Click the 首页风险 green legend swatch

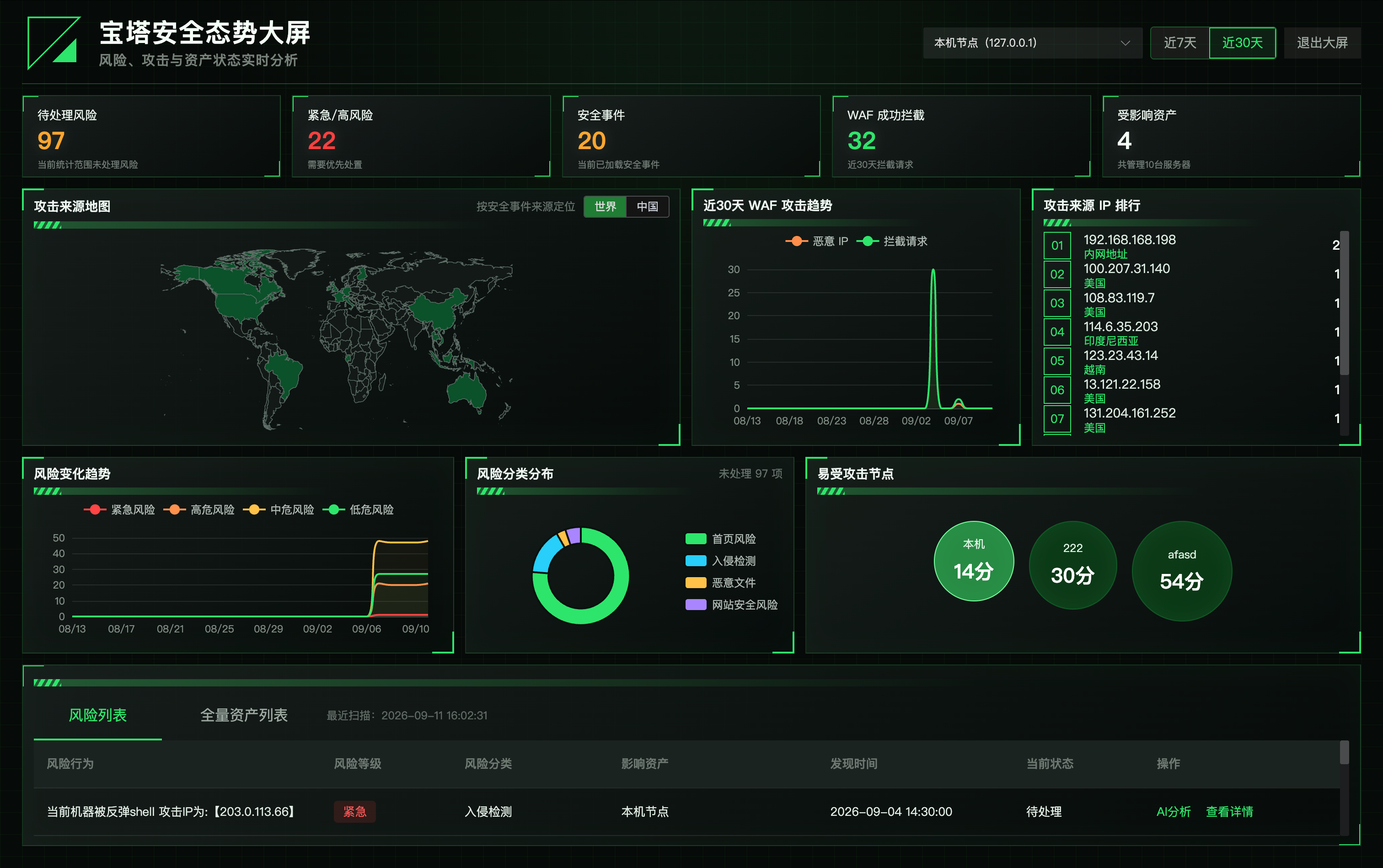click(x=696, y=539)
